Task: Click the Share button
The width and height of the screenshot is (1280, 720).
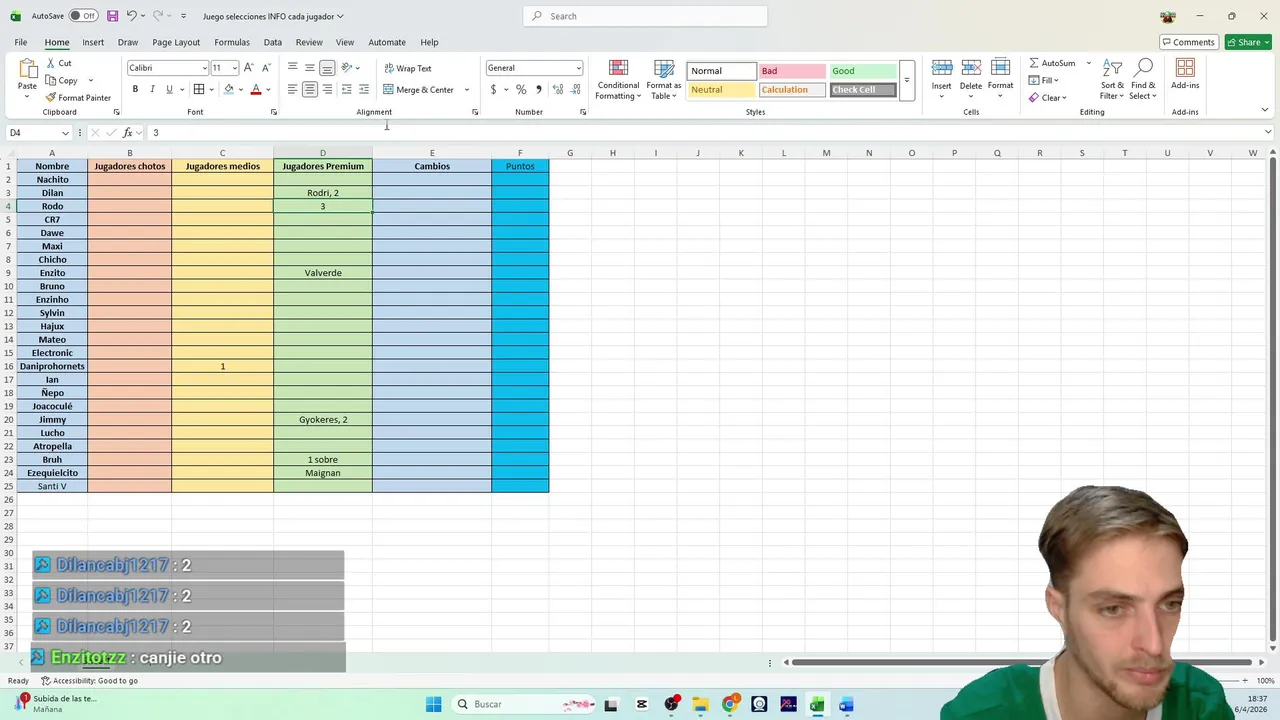Action: click(1249, 42)
